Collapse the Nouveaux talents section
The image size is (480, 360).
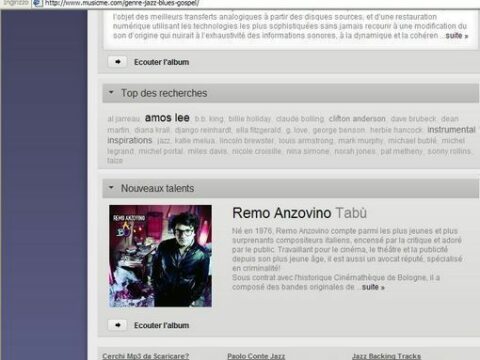pos(111,188)
